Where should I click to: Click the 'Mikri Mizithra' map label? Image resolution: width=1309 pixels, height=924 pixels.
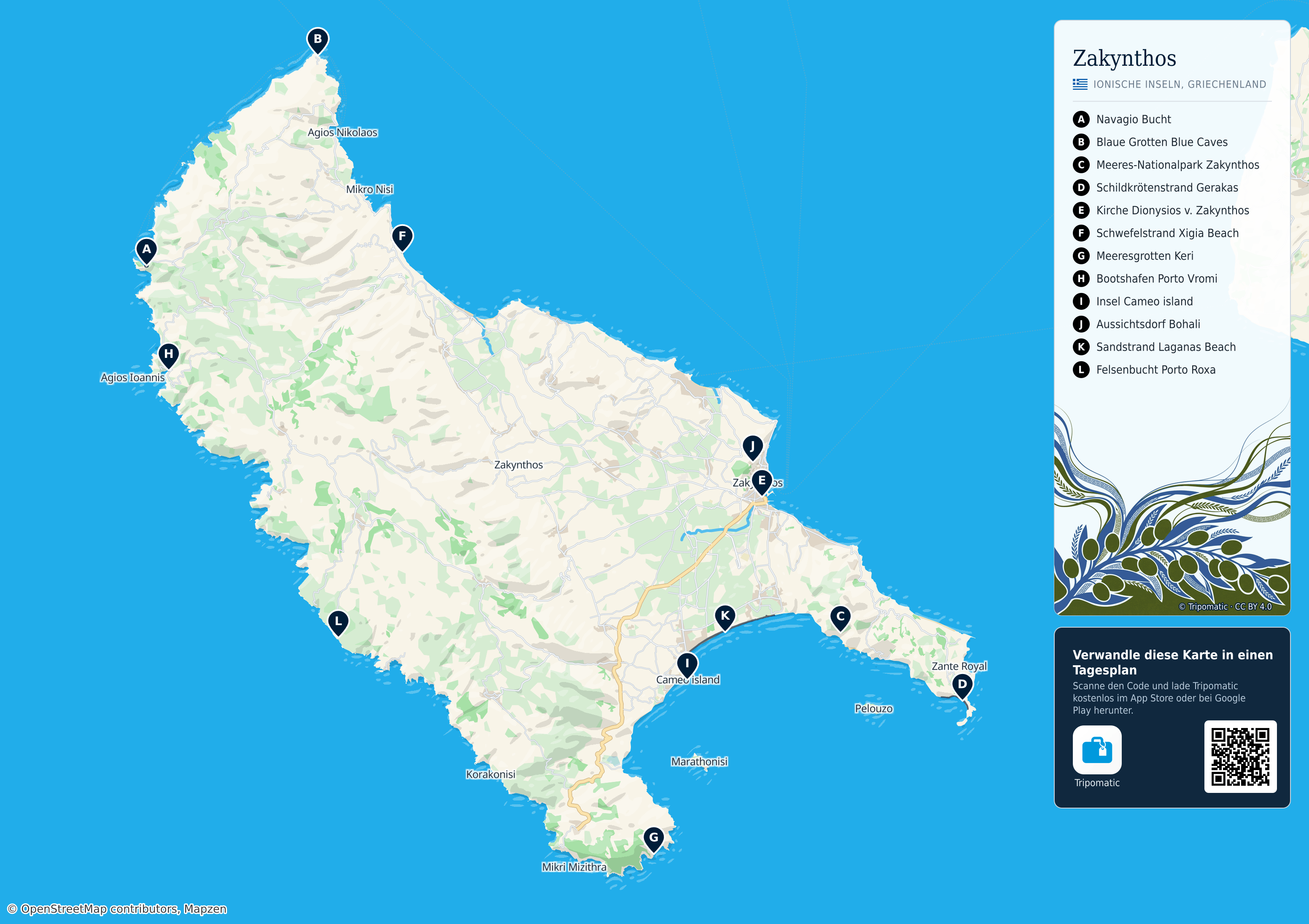click(574, 867)
